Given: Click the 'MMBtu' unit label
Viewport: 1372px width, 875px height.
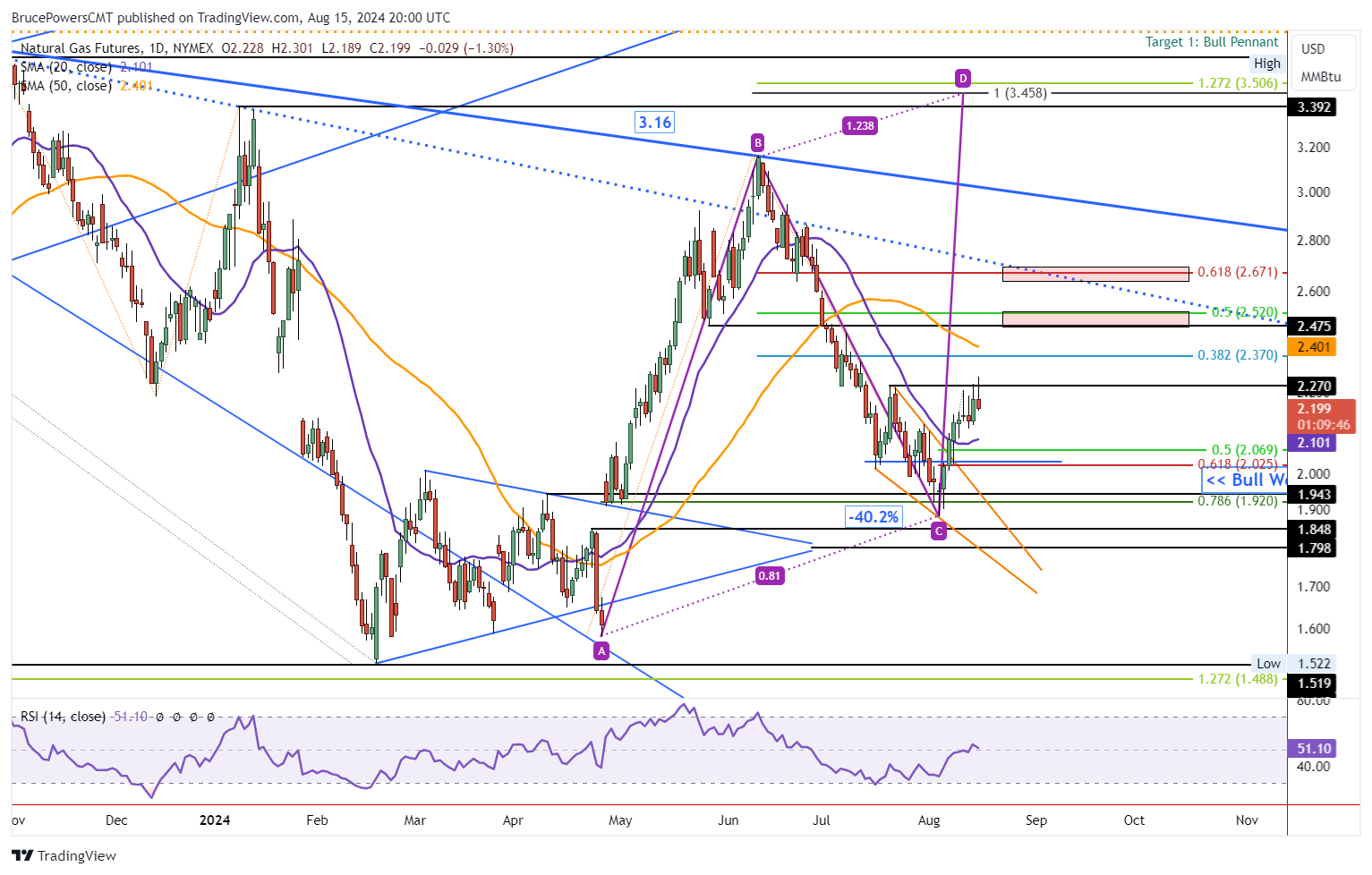Looking at the screenshot, I should tap(1321, 77).
